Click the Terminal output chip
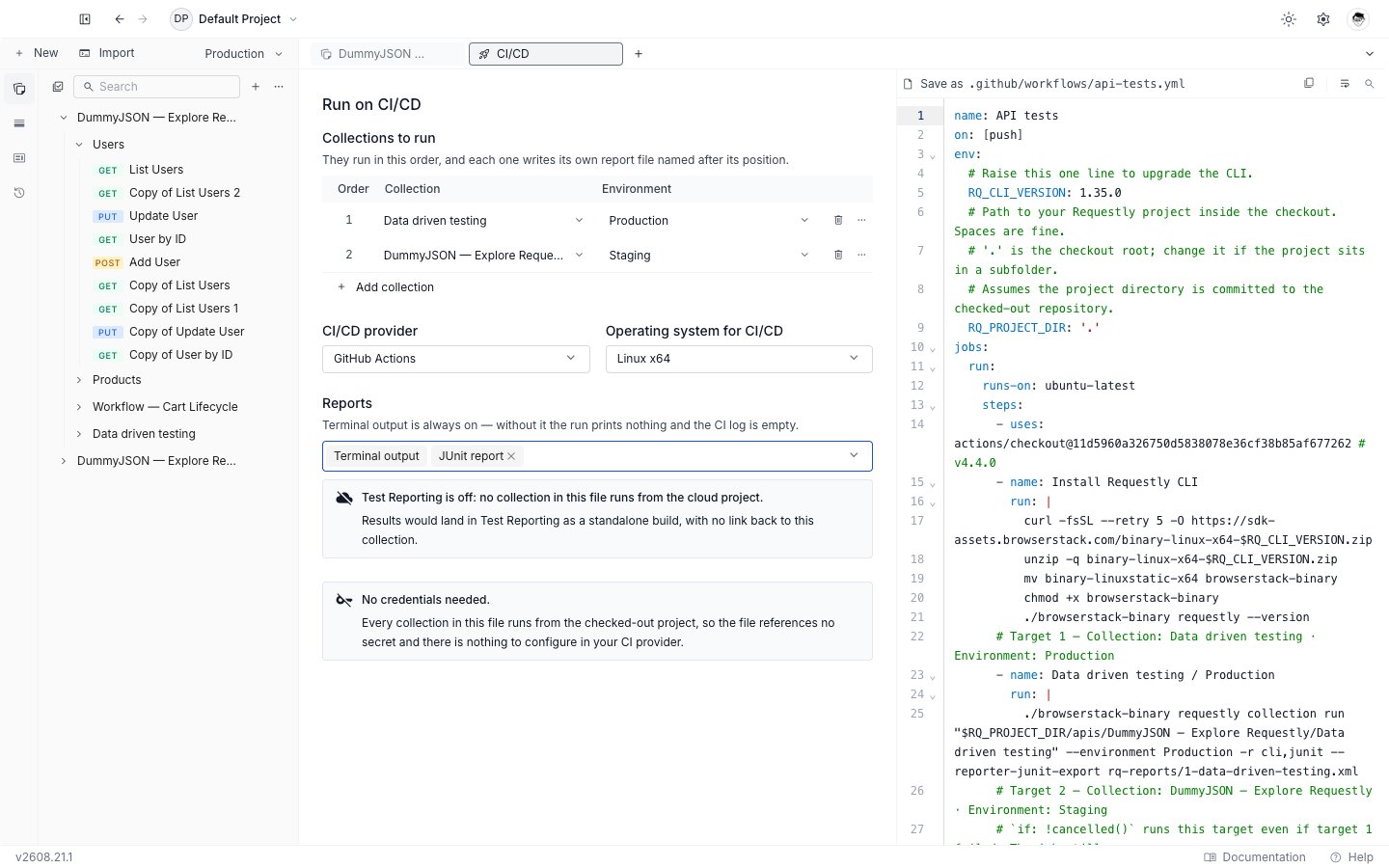Screen dimensions: 1389x868 point(376,456)
